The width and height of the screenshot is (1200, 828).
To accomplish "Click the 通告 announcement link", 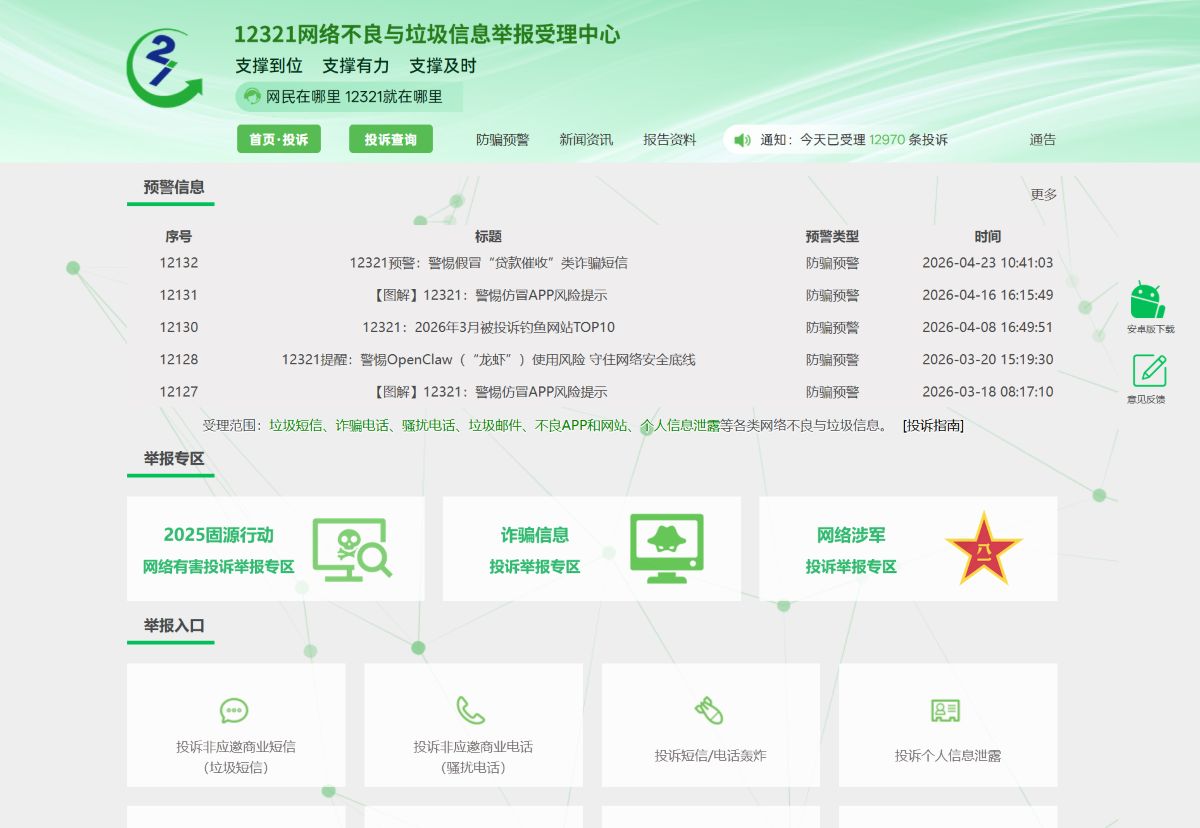I will [x=1042, y=139].
